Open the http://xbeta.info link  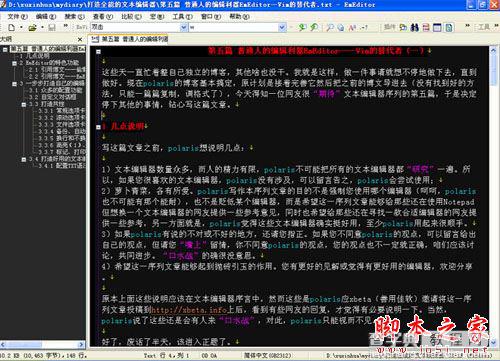click(x=189, y=310)
